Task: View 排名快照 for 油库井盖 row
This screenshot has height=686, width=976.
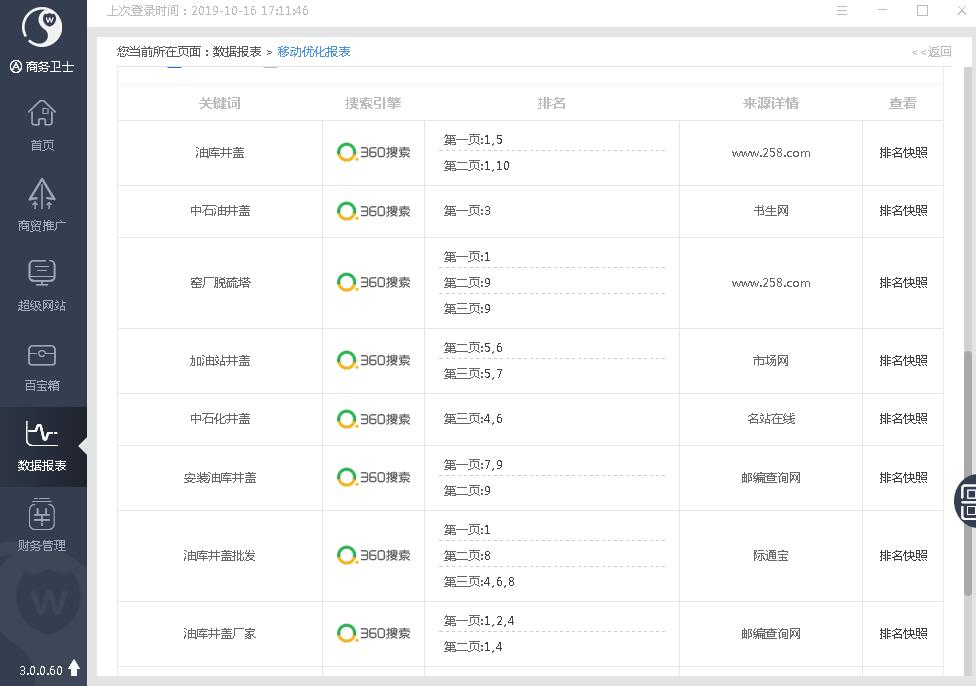Action: [903, 153]
